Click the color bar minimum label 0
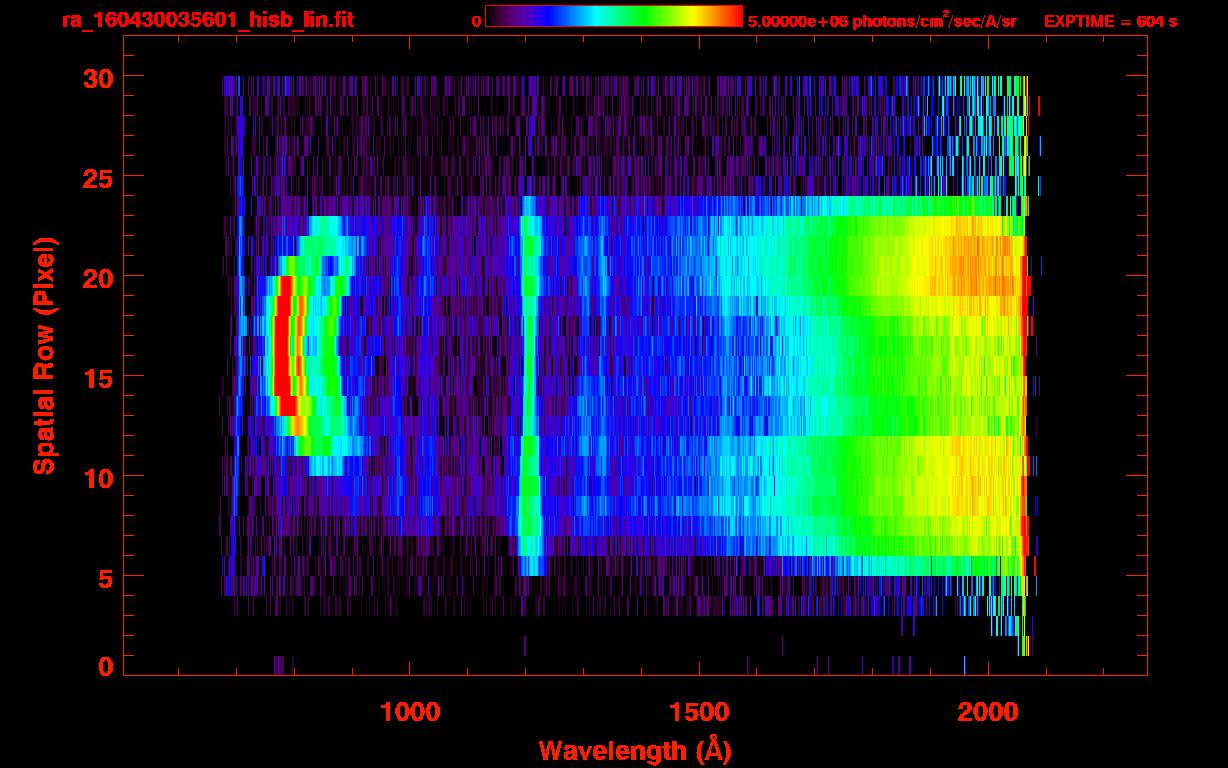Viewport: 1228px width, 768px height. click(477, 21)
